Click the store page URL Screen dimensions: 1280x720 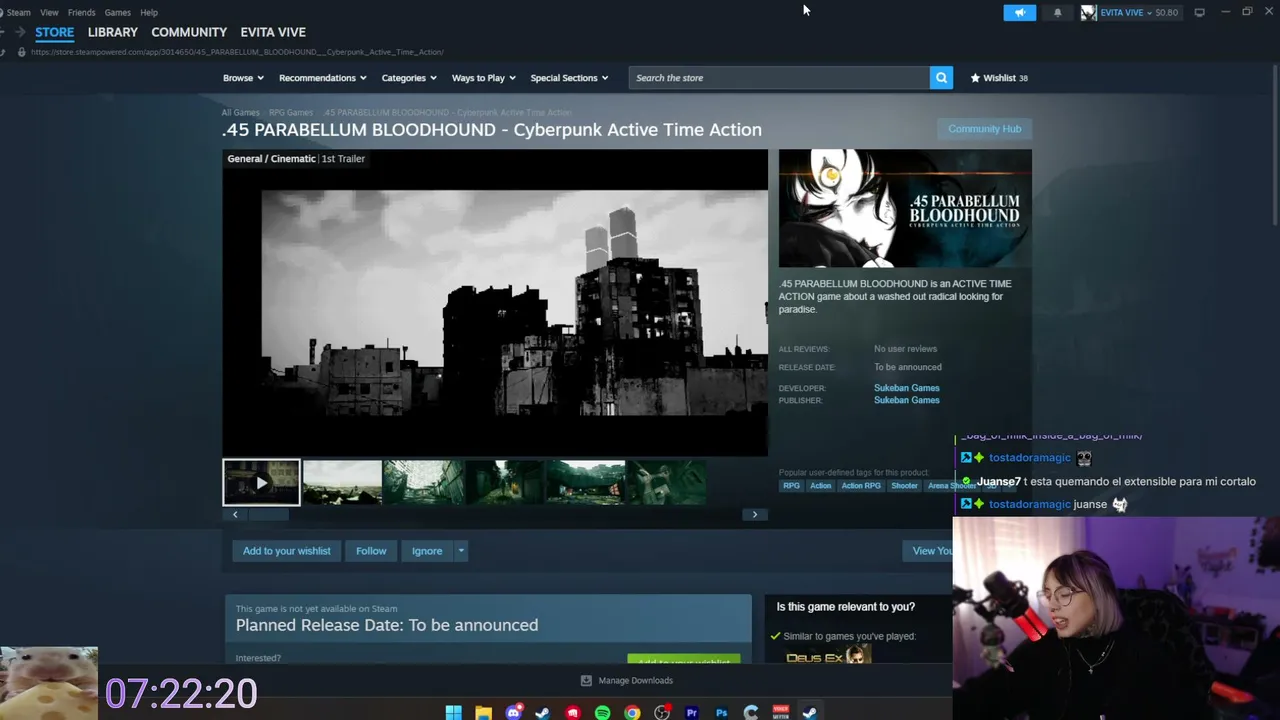[x=237, y=52]
